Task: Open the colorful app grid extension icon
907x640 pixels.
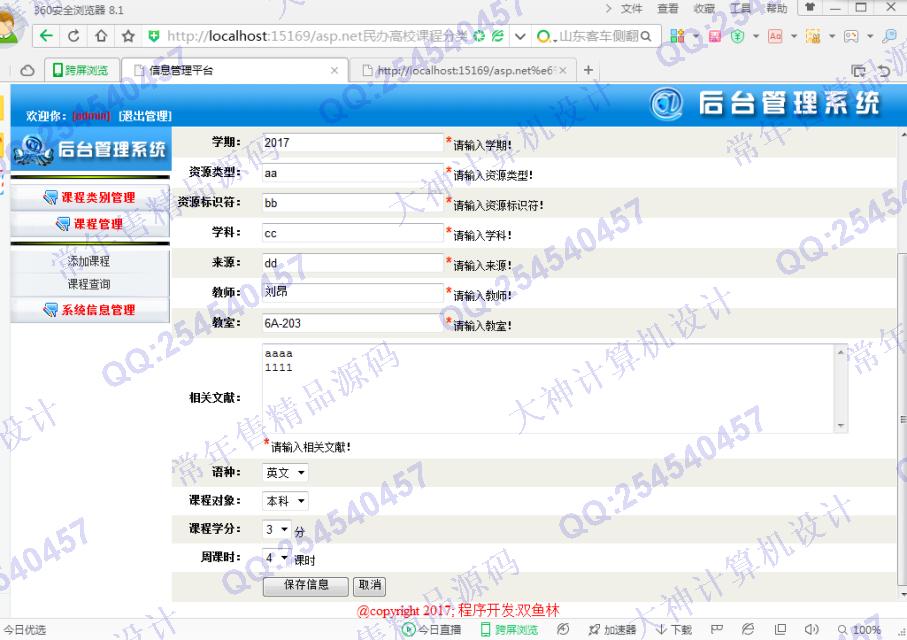Action: pos(677,36)
